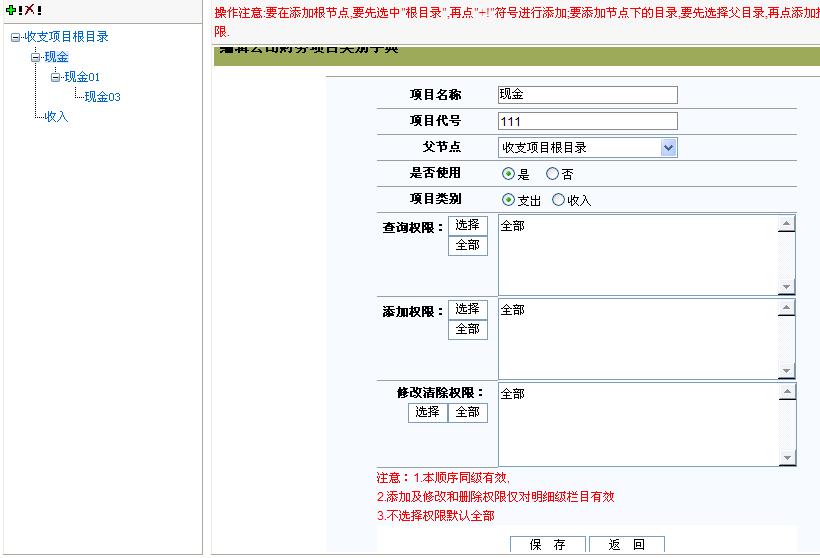
Task: Click the 返回 button
Action: click(626, 545)
